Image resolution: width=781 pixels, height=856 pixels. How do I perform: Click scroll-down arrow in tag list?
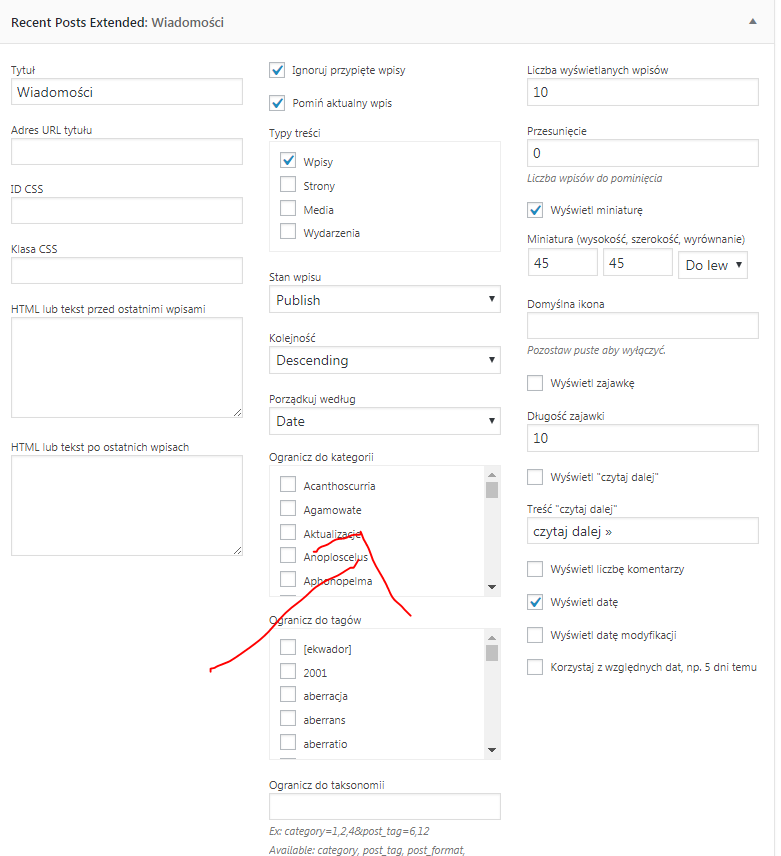tap(492, 750)
